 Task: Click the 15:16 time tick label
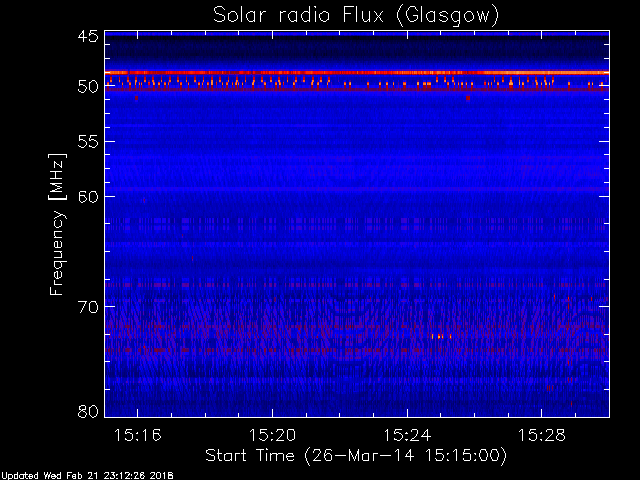tap(138, 436)
